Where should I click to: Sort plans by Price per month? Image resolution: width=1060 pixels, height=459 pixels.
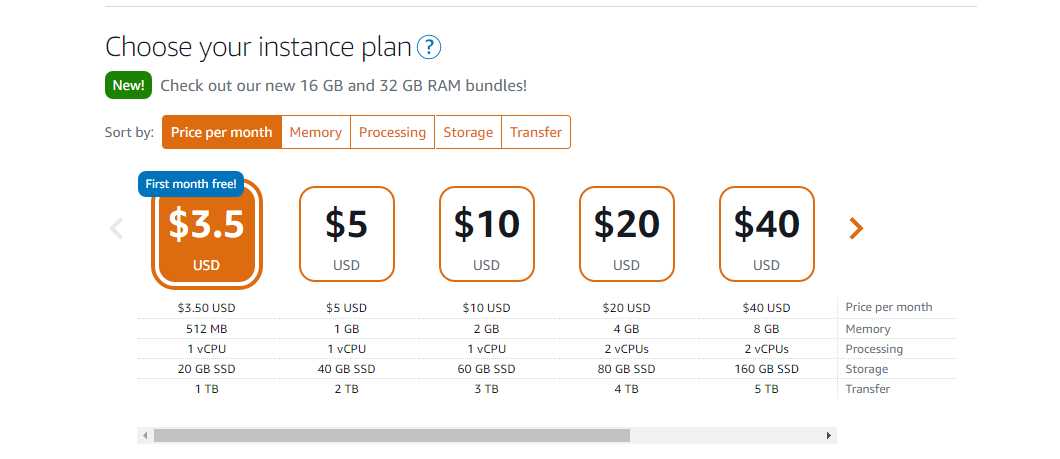(221, 132)
